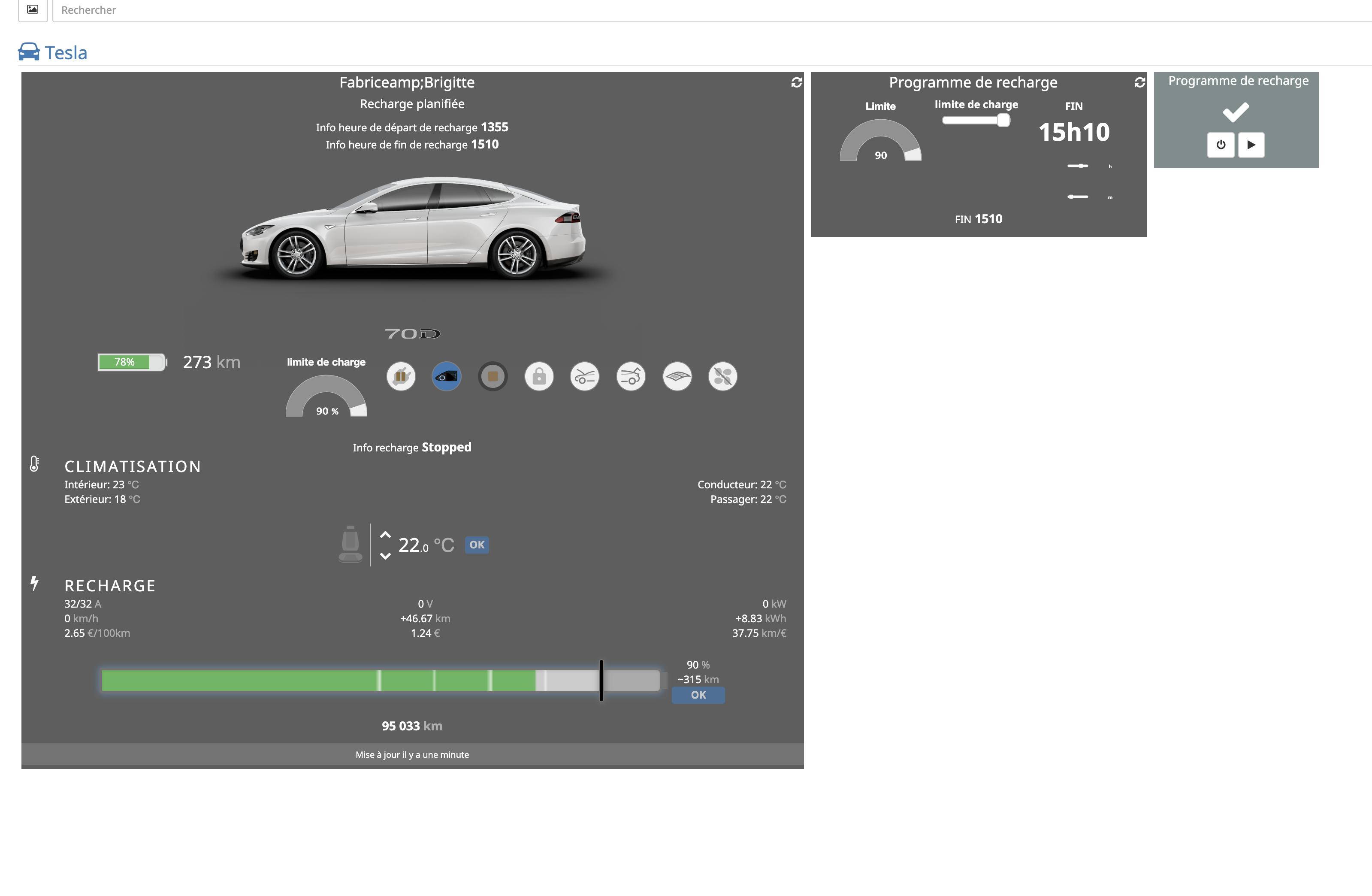Click the 32/32 A current value
This screenshot has width=1372, height=896.
click(x=82, y=604)
